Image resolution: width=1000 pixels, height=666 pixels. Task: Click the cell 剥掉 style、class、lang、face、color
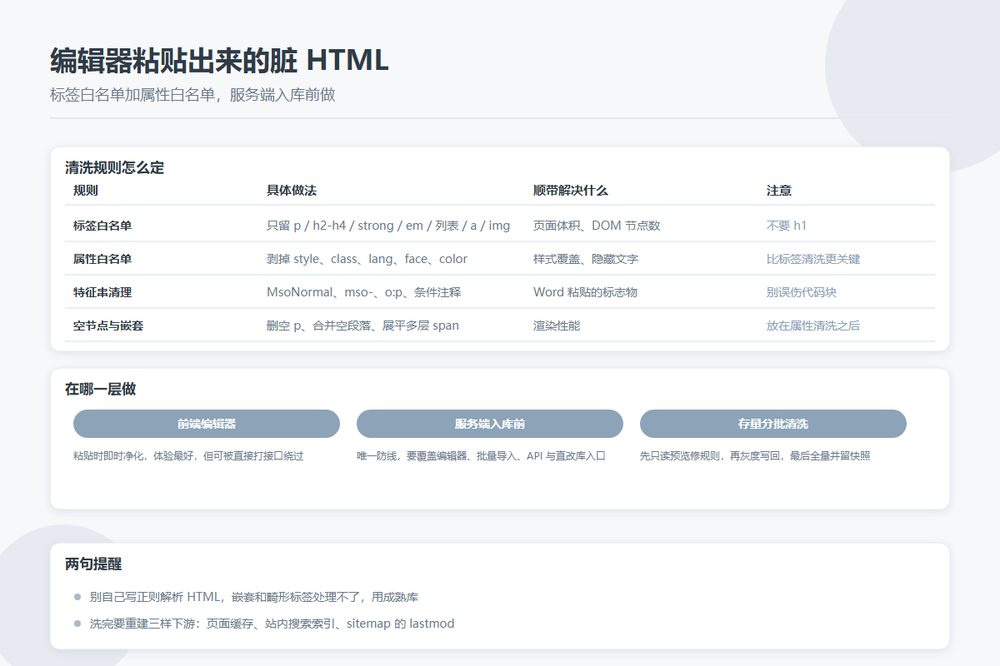click(x=367, y=259)
